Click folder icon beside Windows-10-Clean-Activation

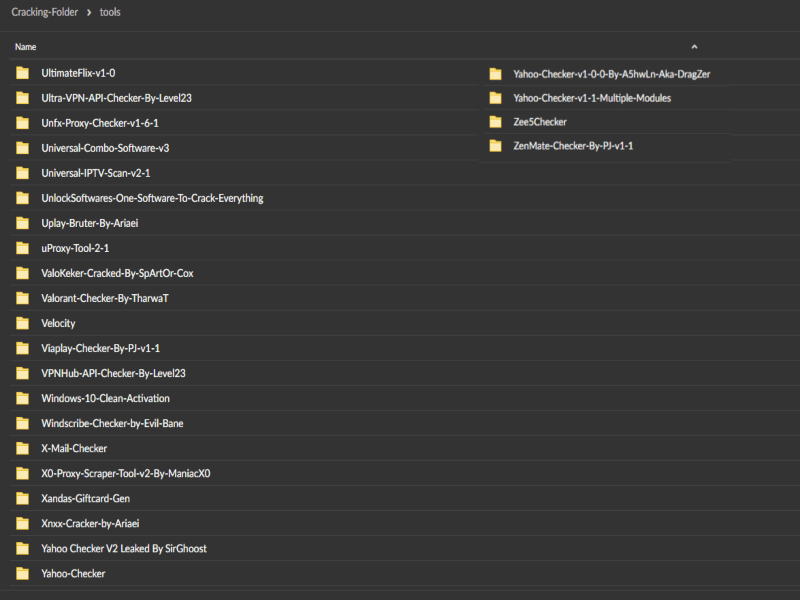[x=22, y=398]
